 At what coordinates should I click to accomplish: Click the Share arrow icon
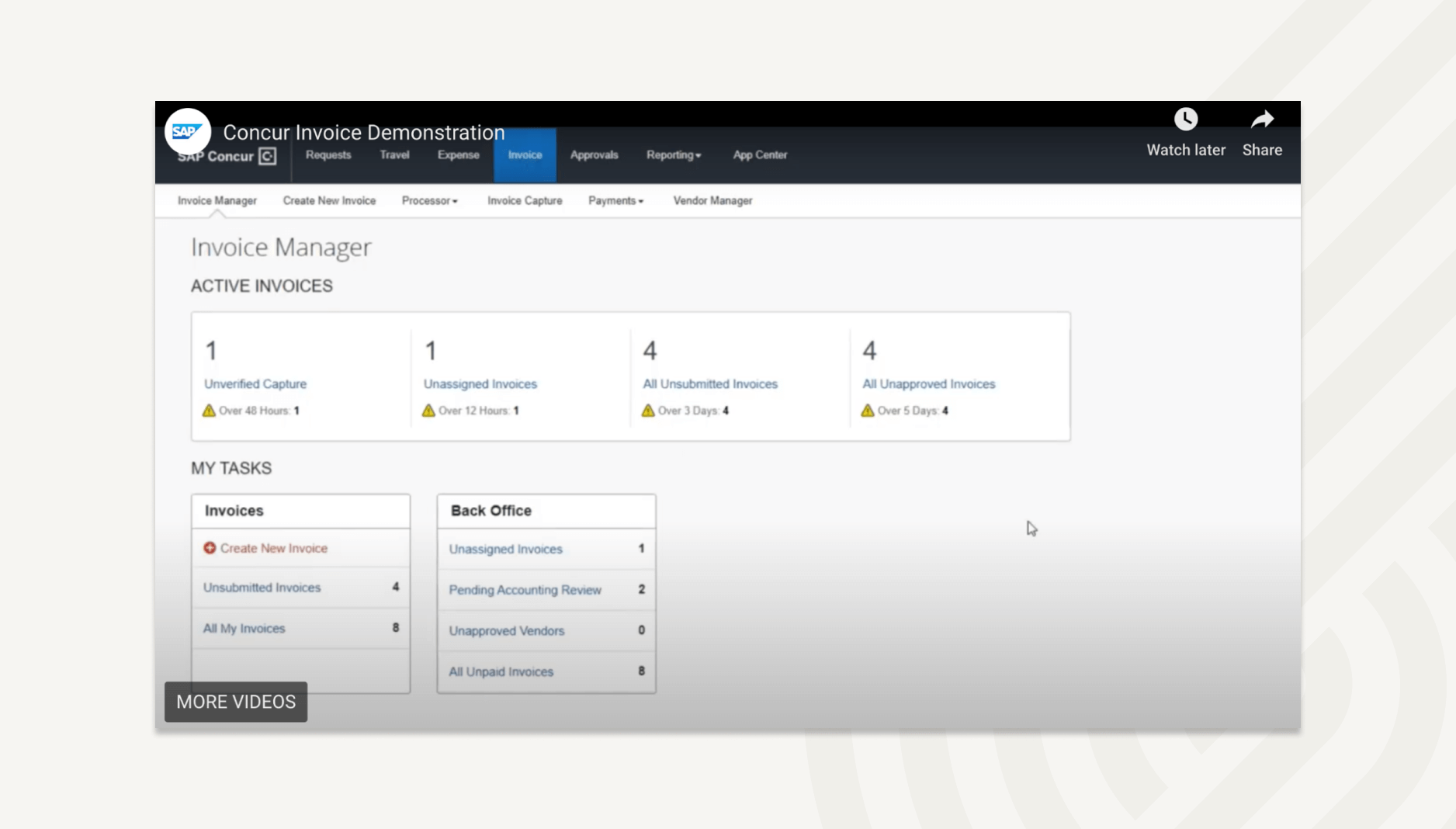pos(1262,119)
